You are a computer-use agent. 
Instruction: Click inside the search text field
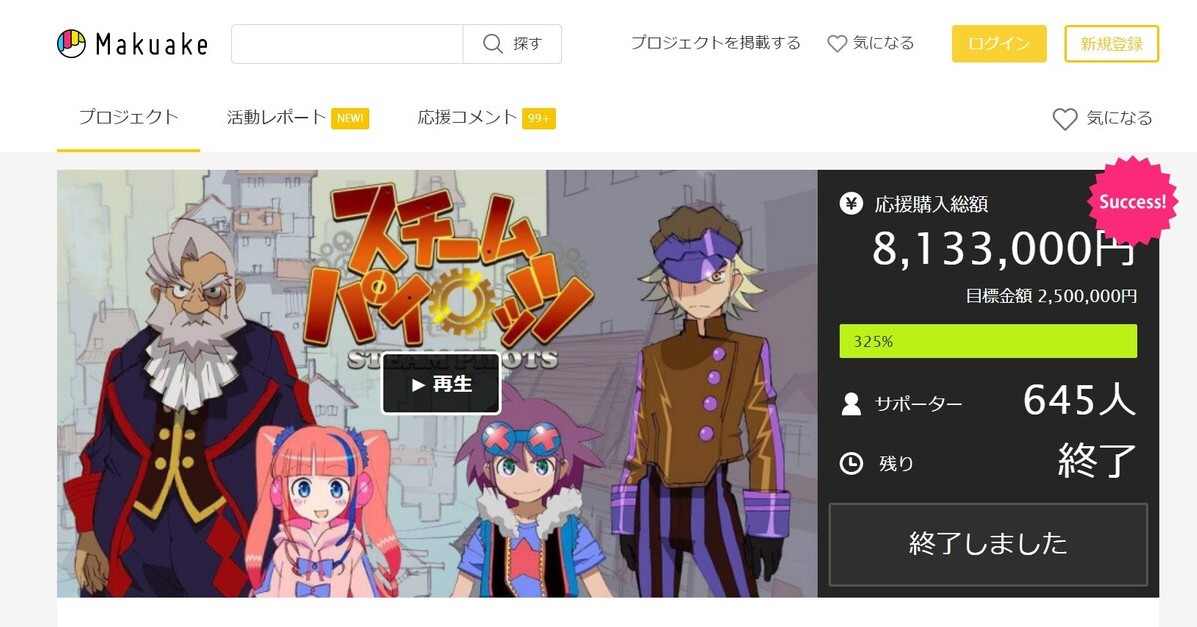pos(347,44)
